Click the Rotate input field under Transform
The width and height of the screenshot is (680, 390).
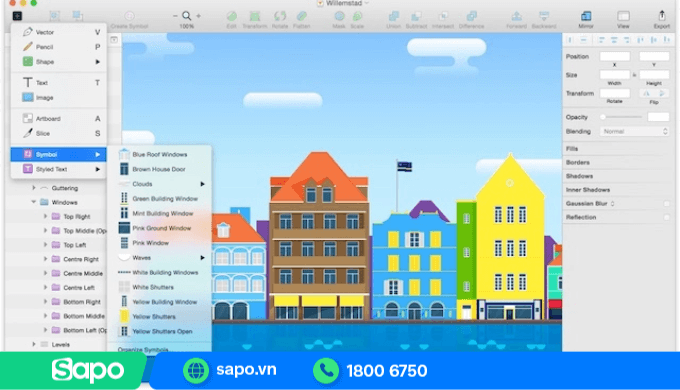[x=615, y=93]
